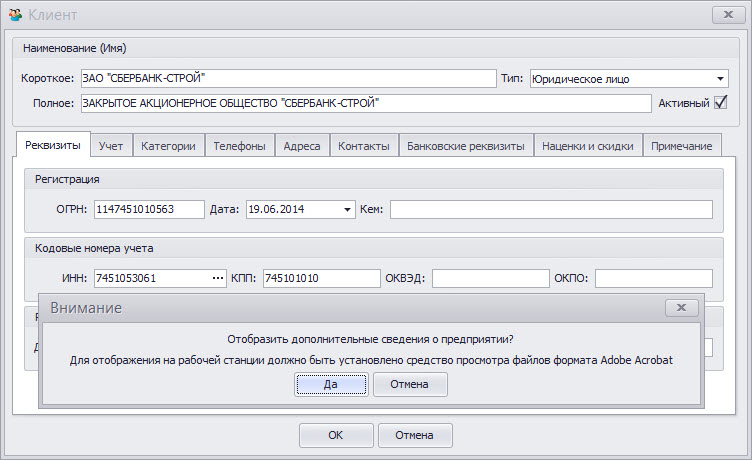
Task: Close the Клиент window
Action: coord(728,15)
